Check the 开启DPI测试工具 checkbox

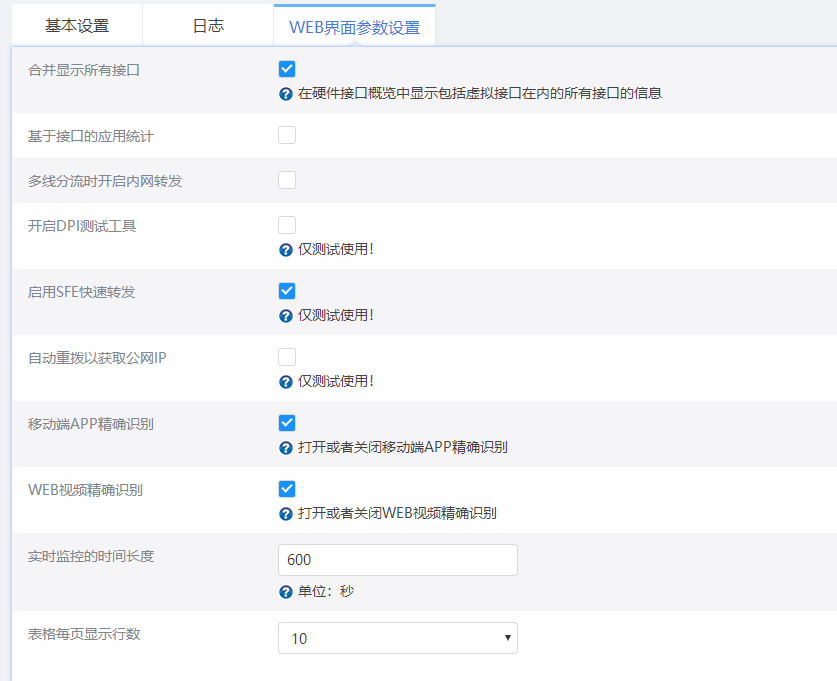click(287, 224)
